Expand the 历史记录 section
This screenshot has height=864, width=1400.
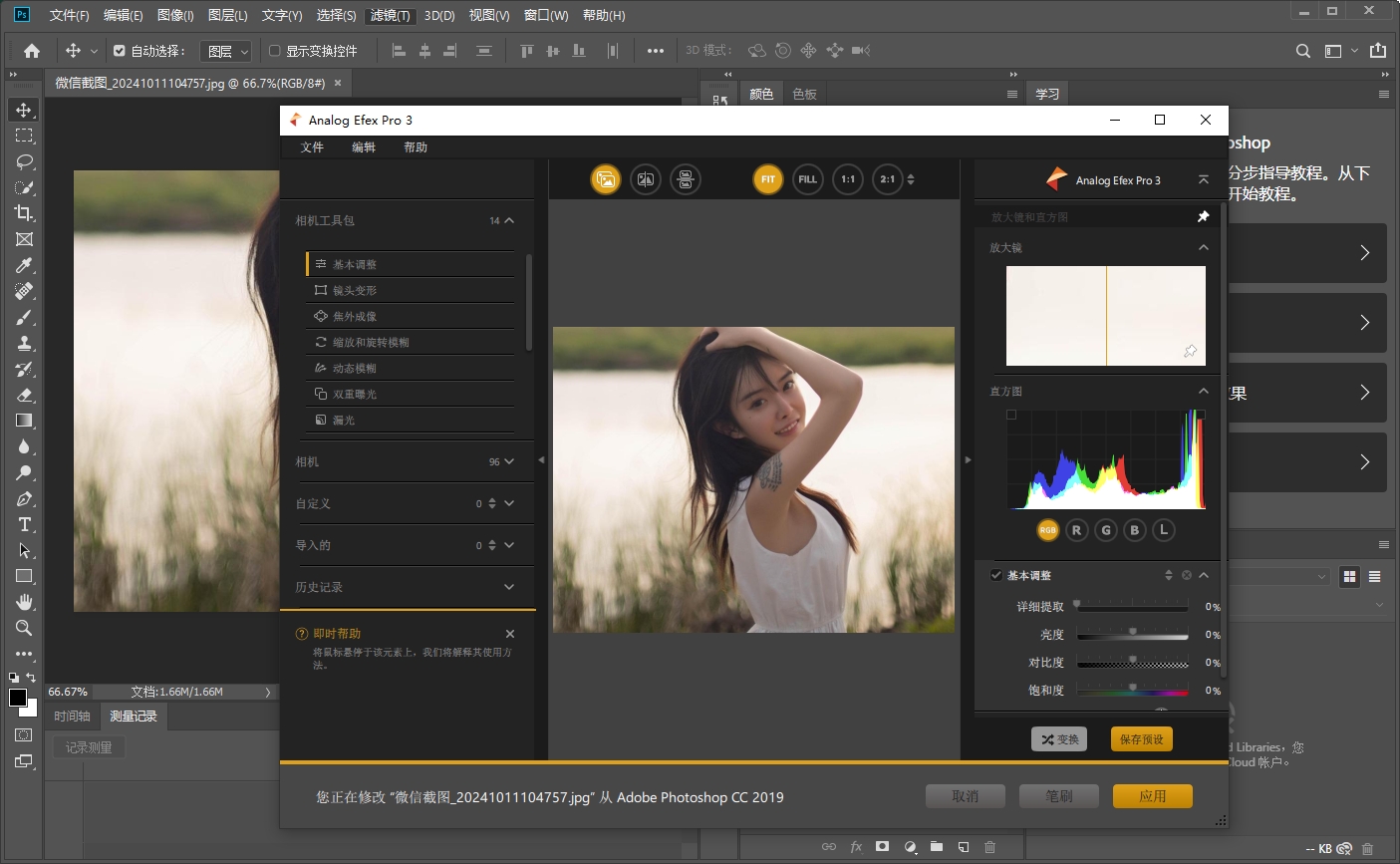509,587
